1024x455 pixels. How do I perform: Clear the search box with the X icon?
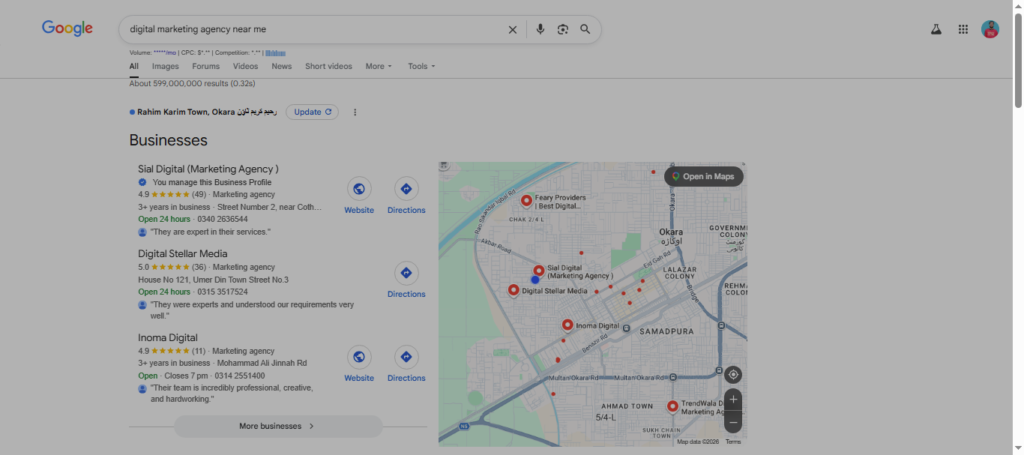[513, 29]
